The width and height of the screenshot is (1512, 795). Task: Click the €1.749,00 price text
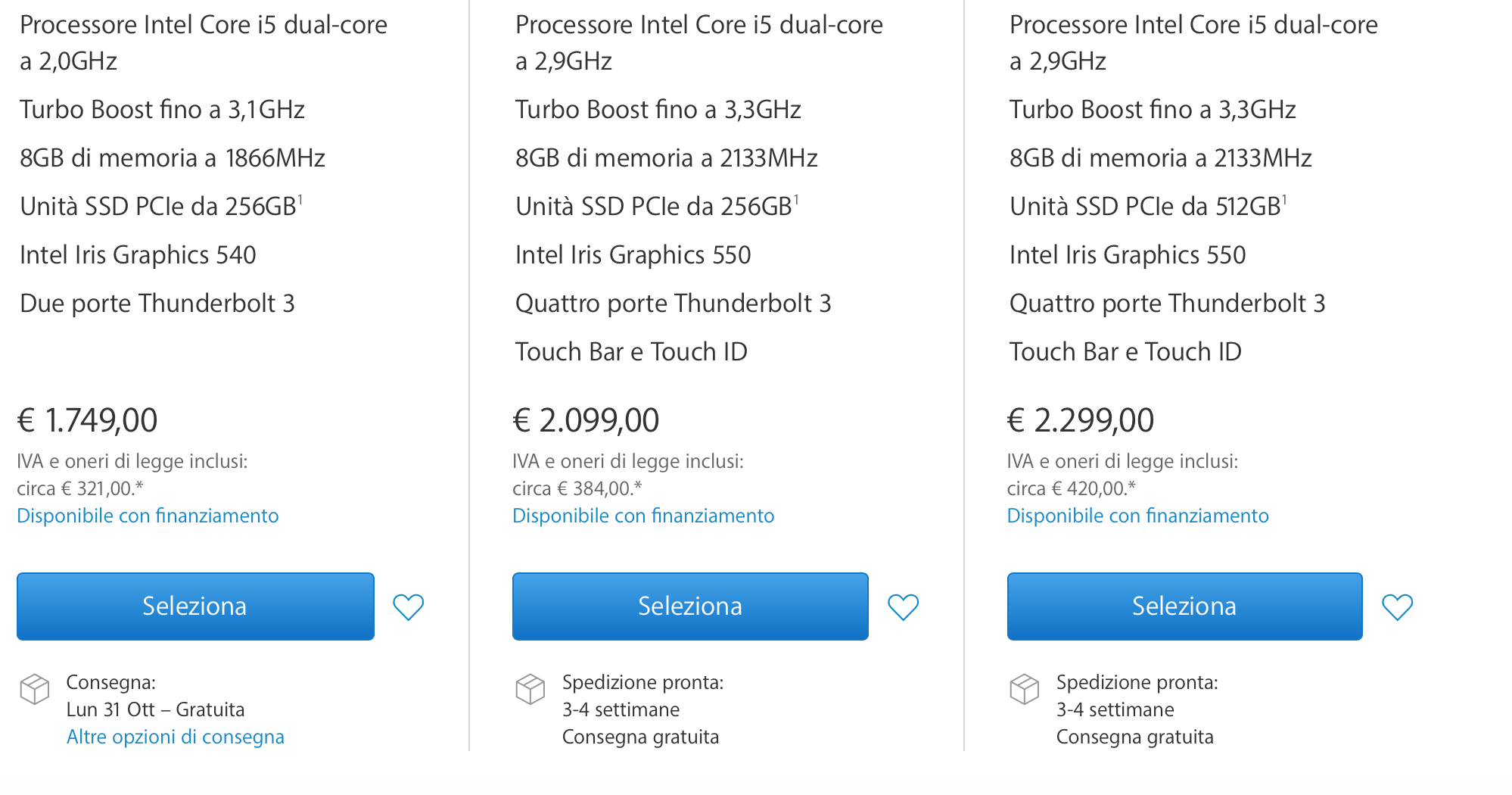(88, 420)
